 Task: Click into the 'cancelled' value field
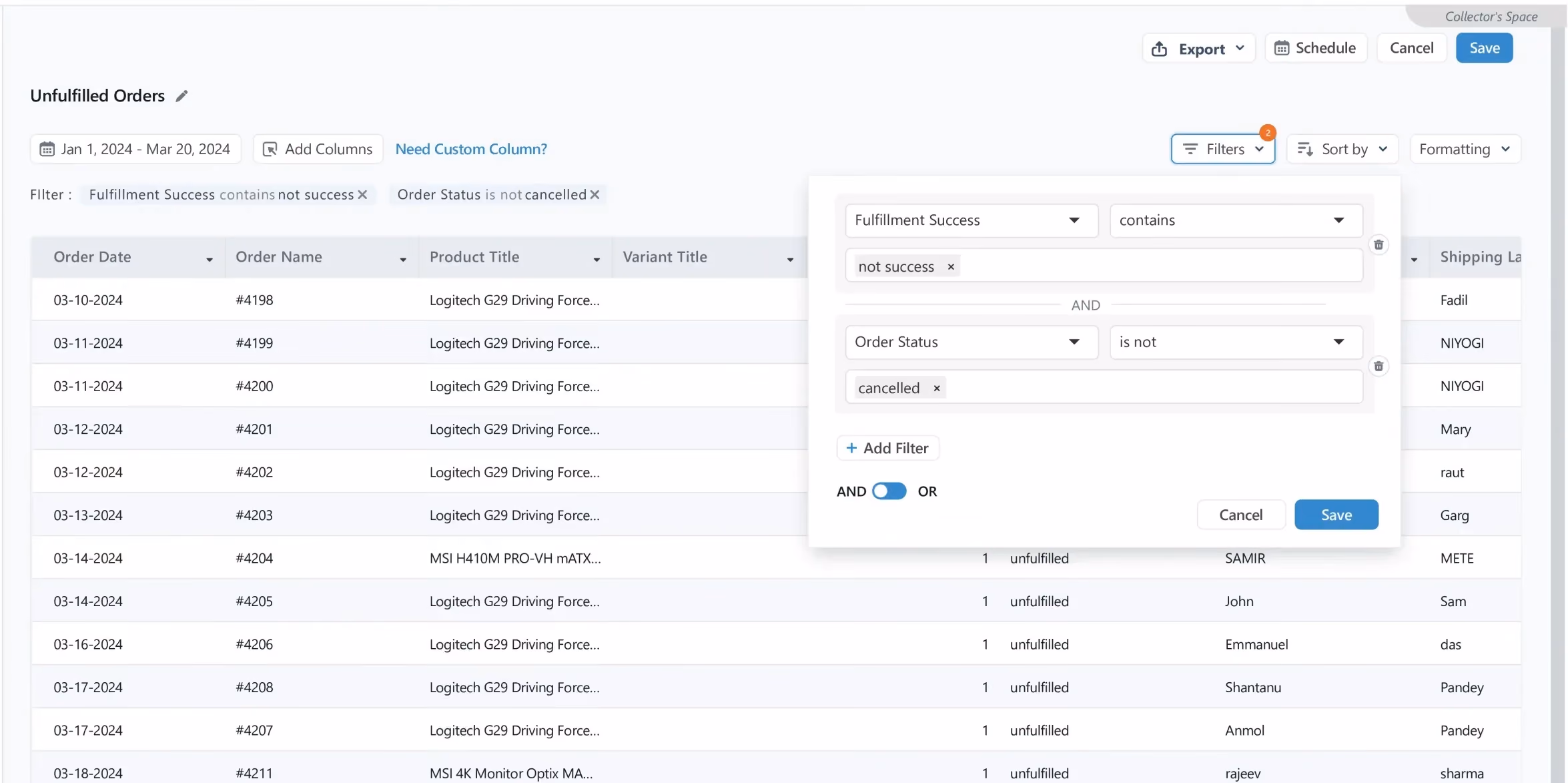[x=1104, y=388]
